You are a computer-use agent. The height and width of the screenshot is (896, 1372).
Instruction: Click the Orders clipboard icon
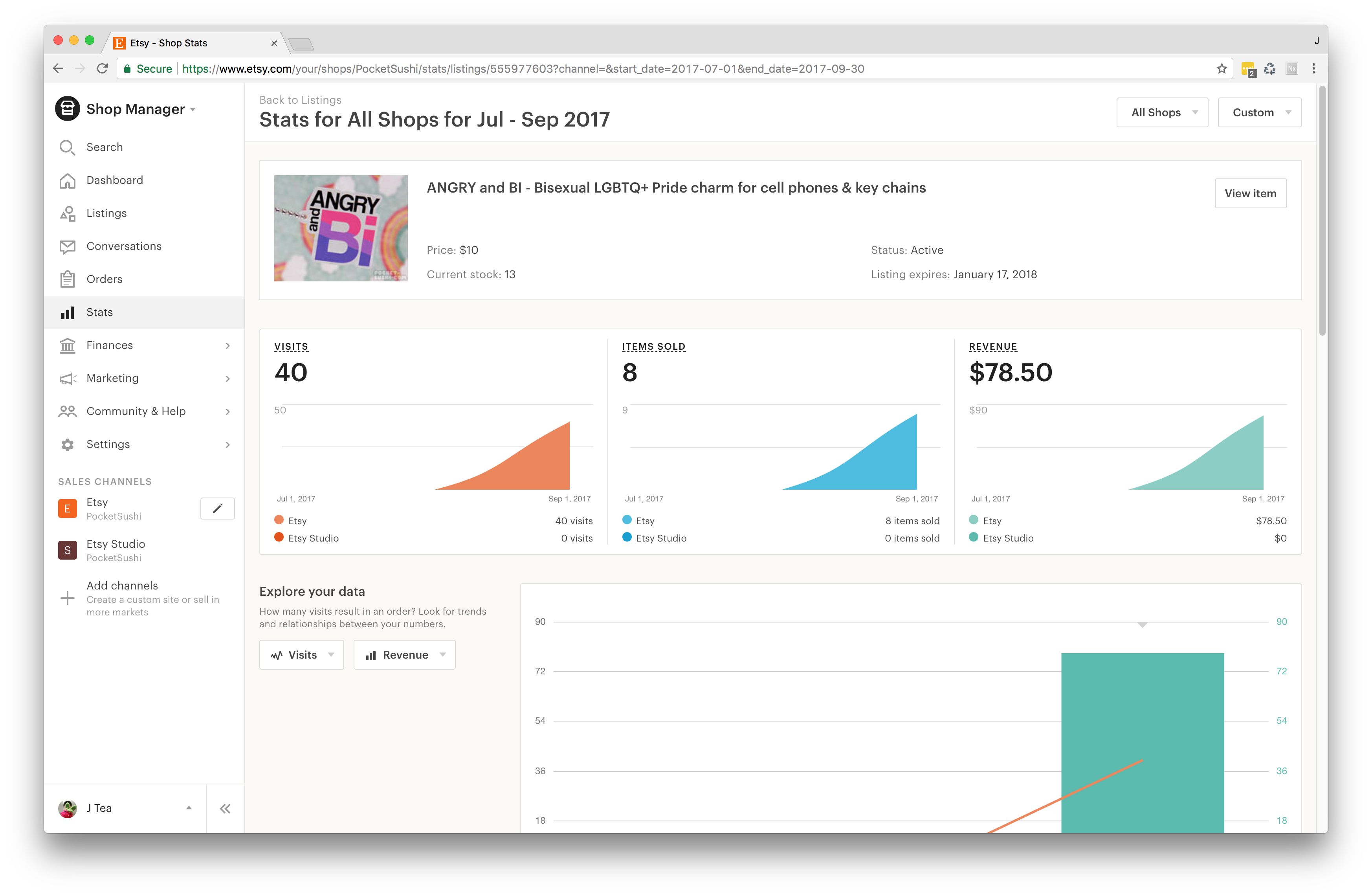coord(68,280)
